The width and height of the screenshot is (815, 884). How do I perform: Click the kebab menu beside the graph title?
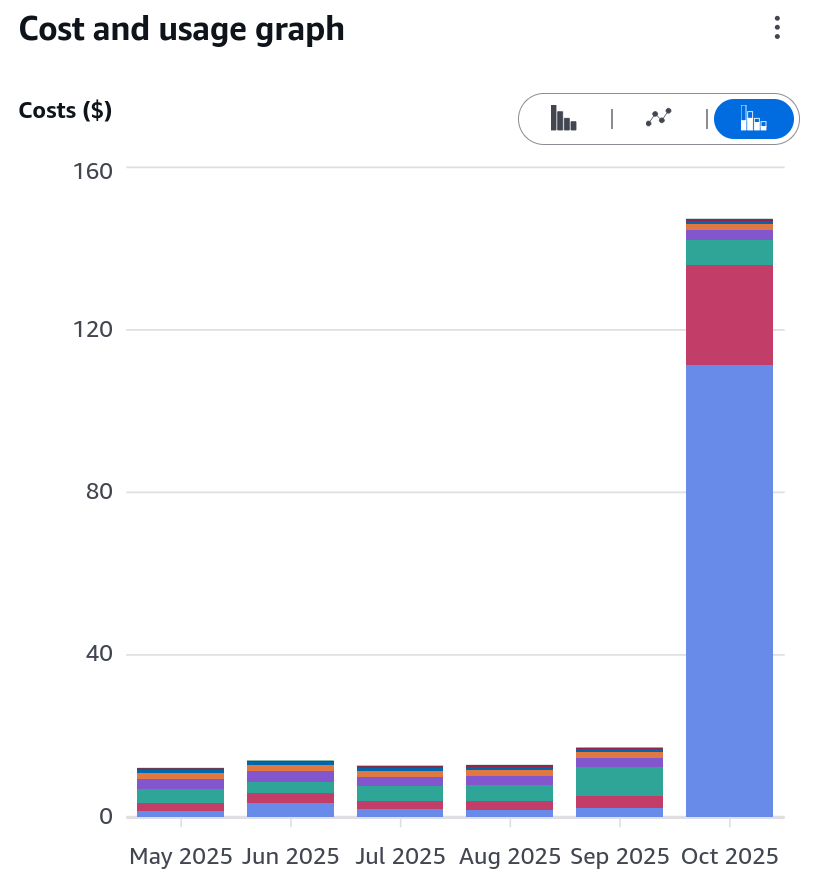tap(777, 29)
